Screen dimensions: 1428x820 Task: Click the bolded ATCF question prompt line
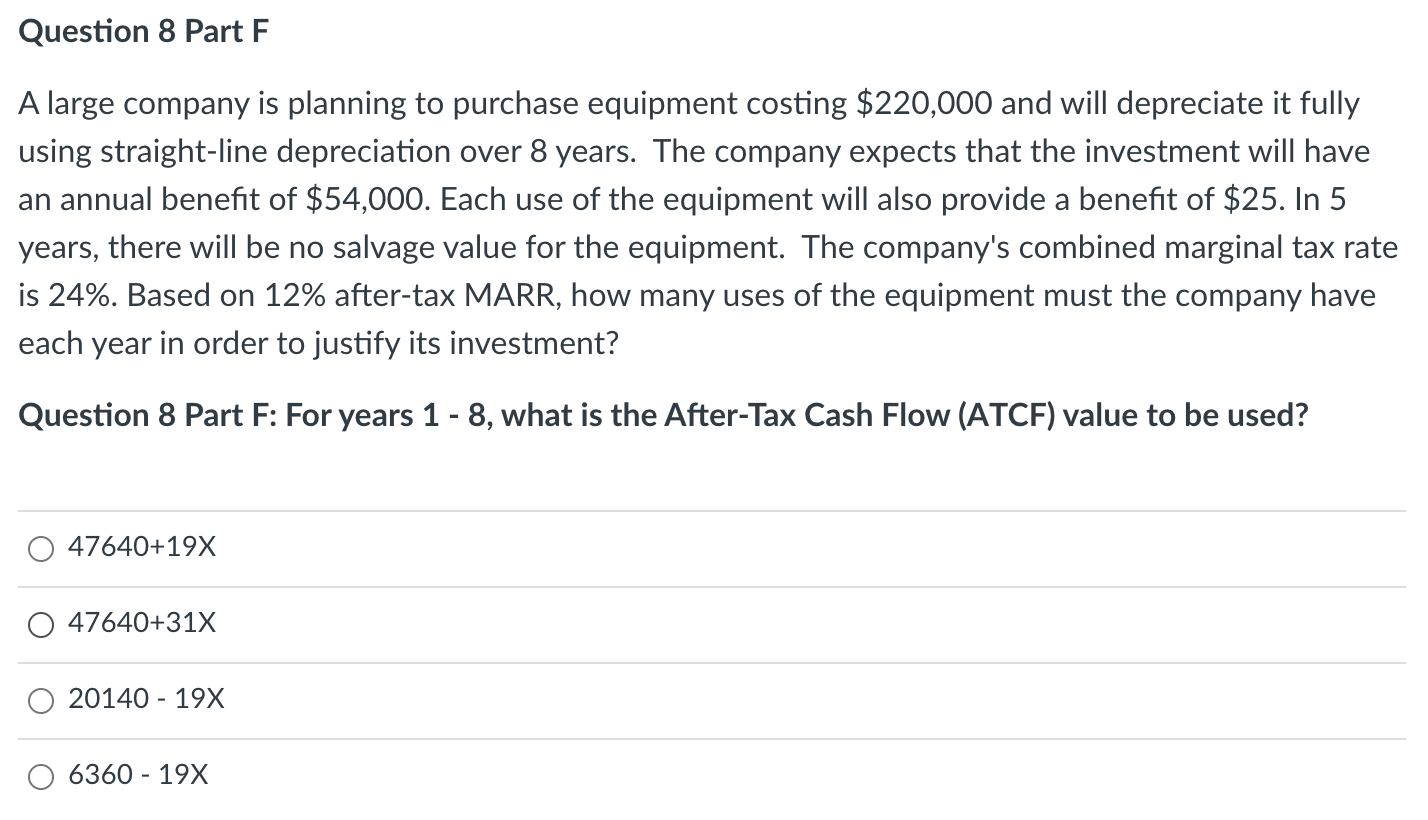point(662,414)
